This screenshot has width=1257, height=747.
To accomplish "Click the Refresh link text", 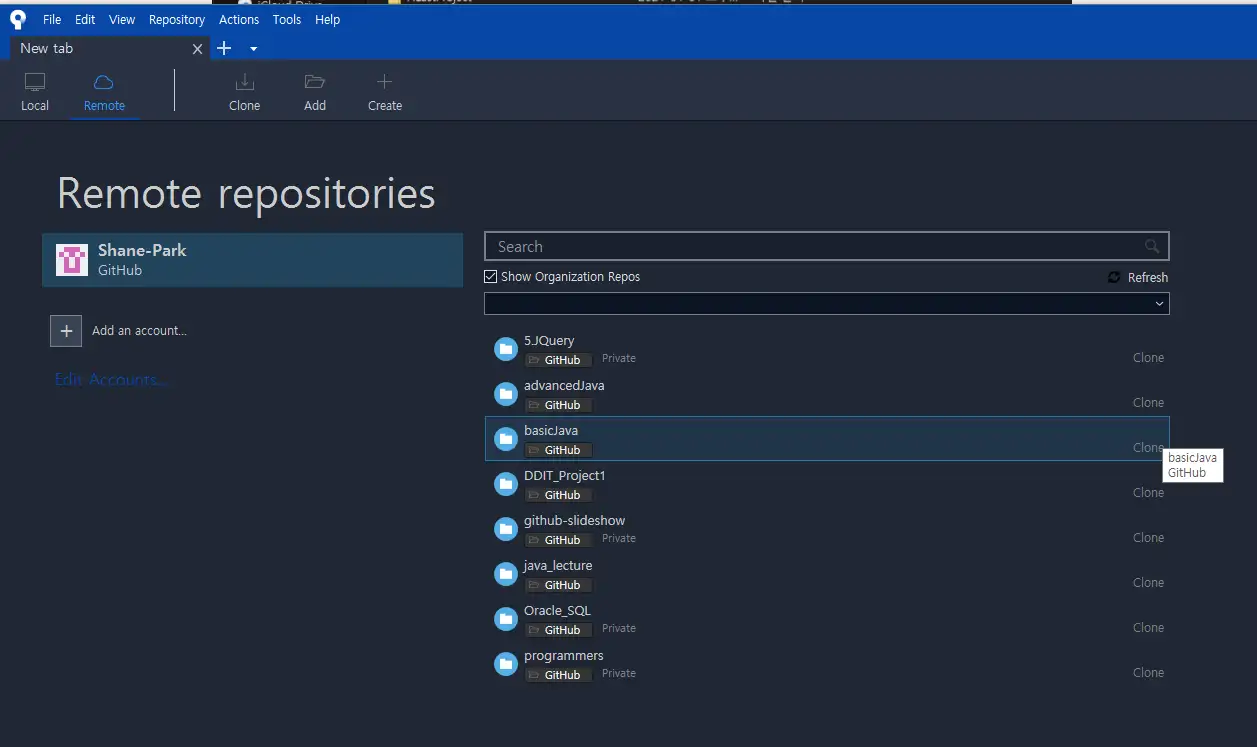I will pyautogui.click(x=1148, y=278).
